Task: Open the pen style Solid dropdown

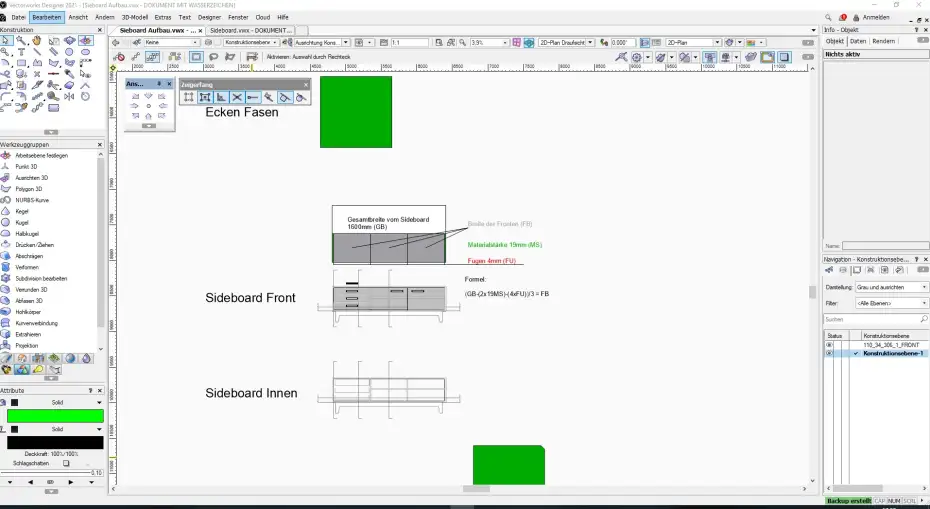Action: pos(60,429)
